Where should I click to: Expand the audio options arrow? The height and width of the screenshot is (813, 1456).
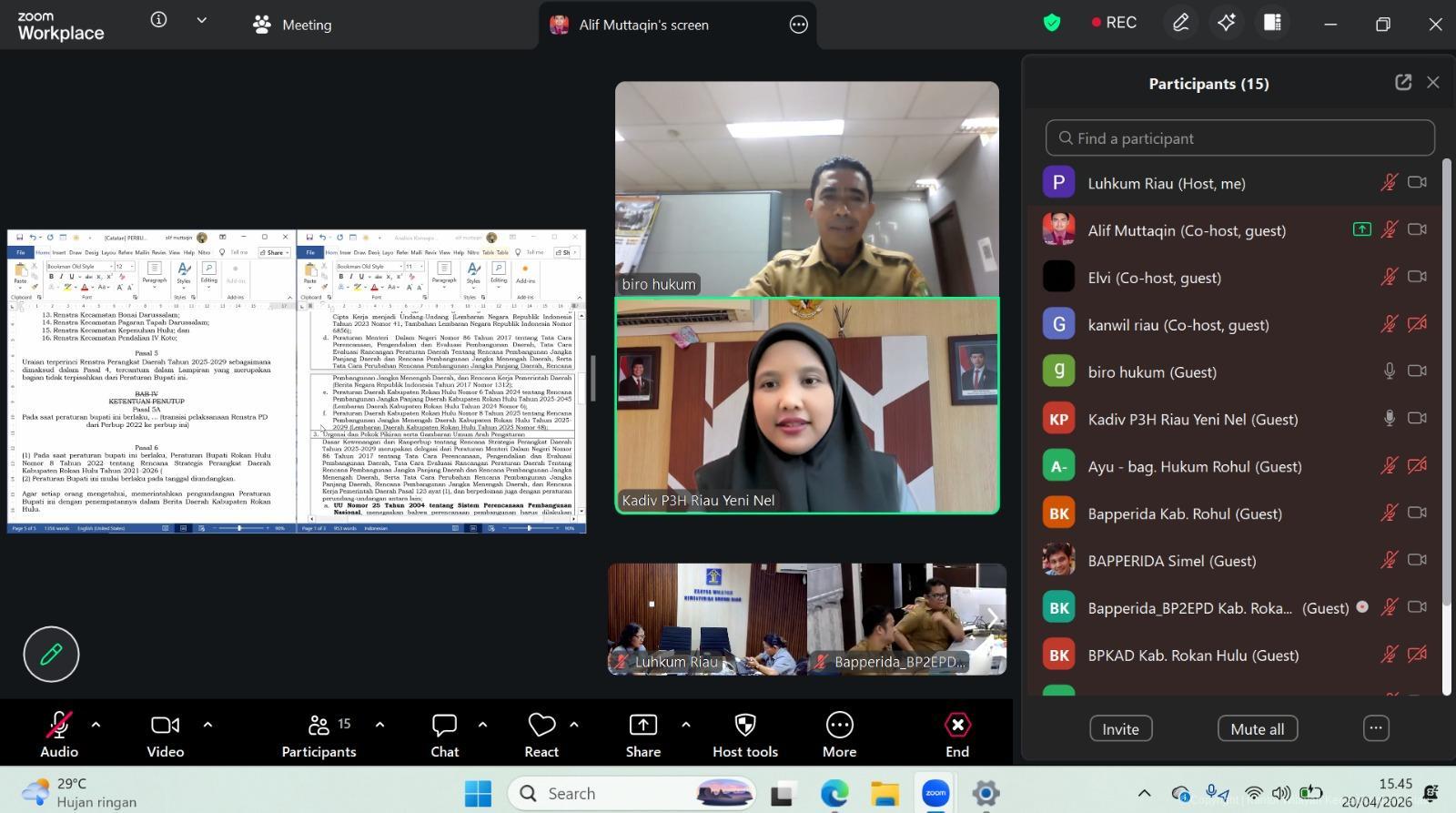coord(96,725)
